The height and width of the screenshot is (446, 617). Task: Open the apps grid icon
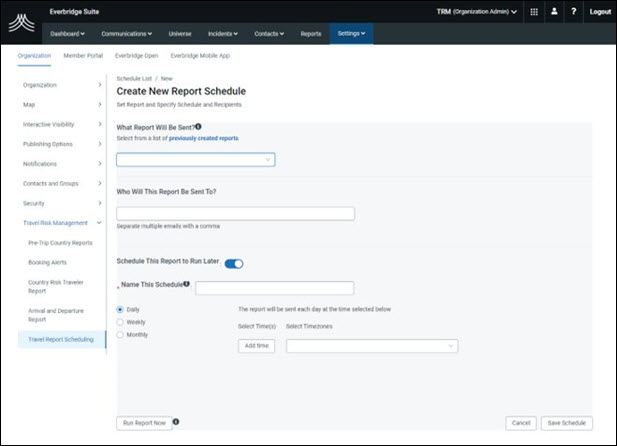pos(534,12)
